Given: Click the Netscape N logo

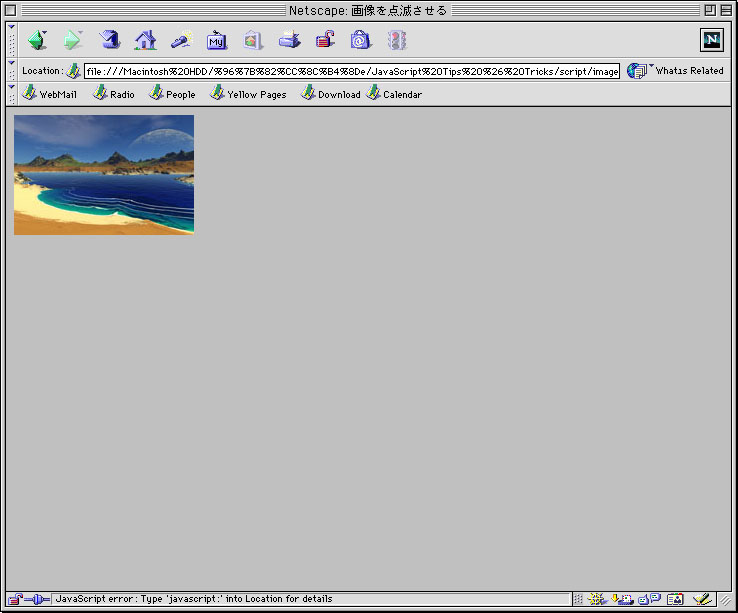Looking at the screenshot, I should [x=712, y=40].
